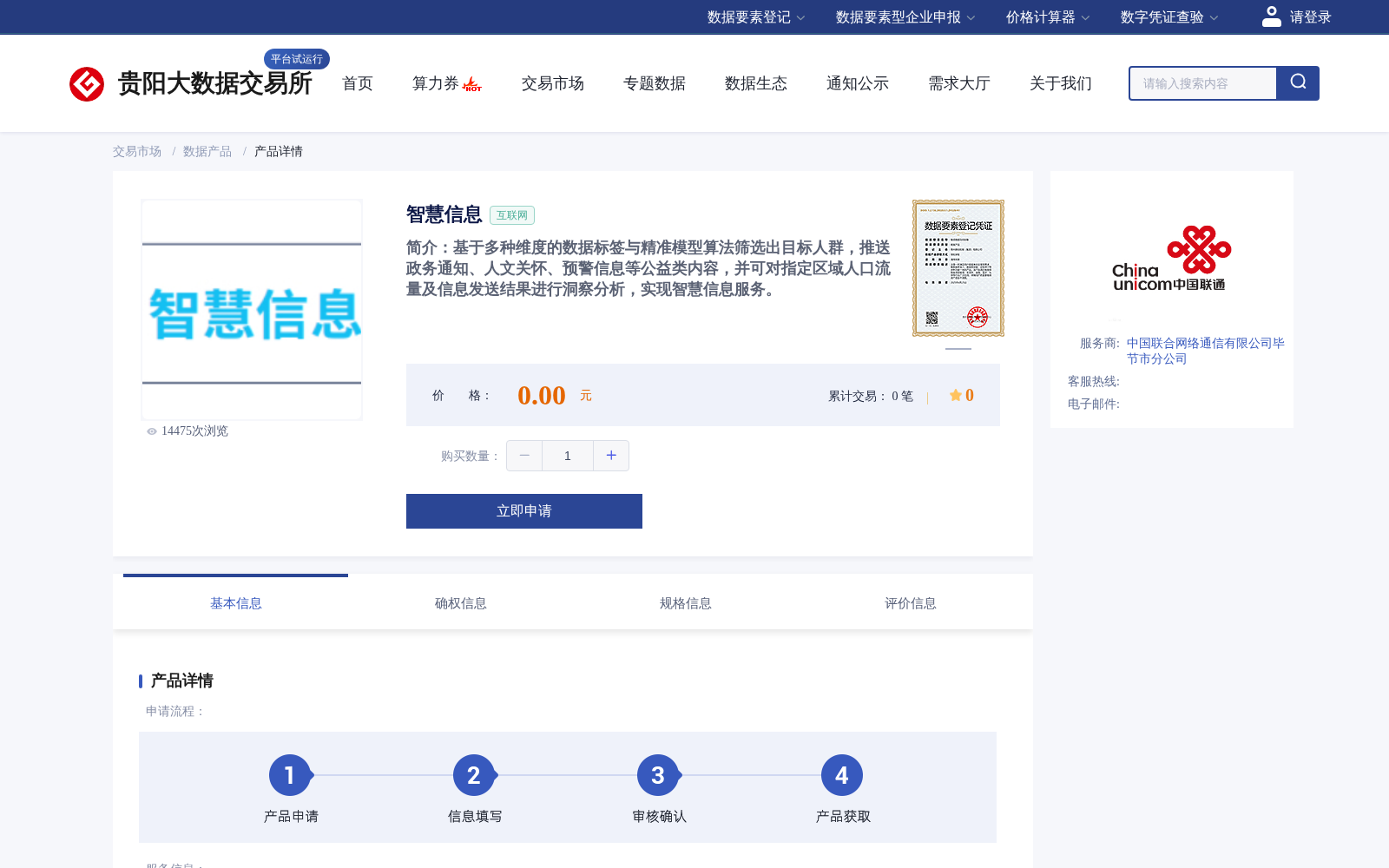Click the 智慧信息 product image
This screenshot has height=868, width=1389.
pyautogui.click(x=252, y=310)
